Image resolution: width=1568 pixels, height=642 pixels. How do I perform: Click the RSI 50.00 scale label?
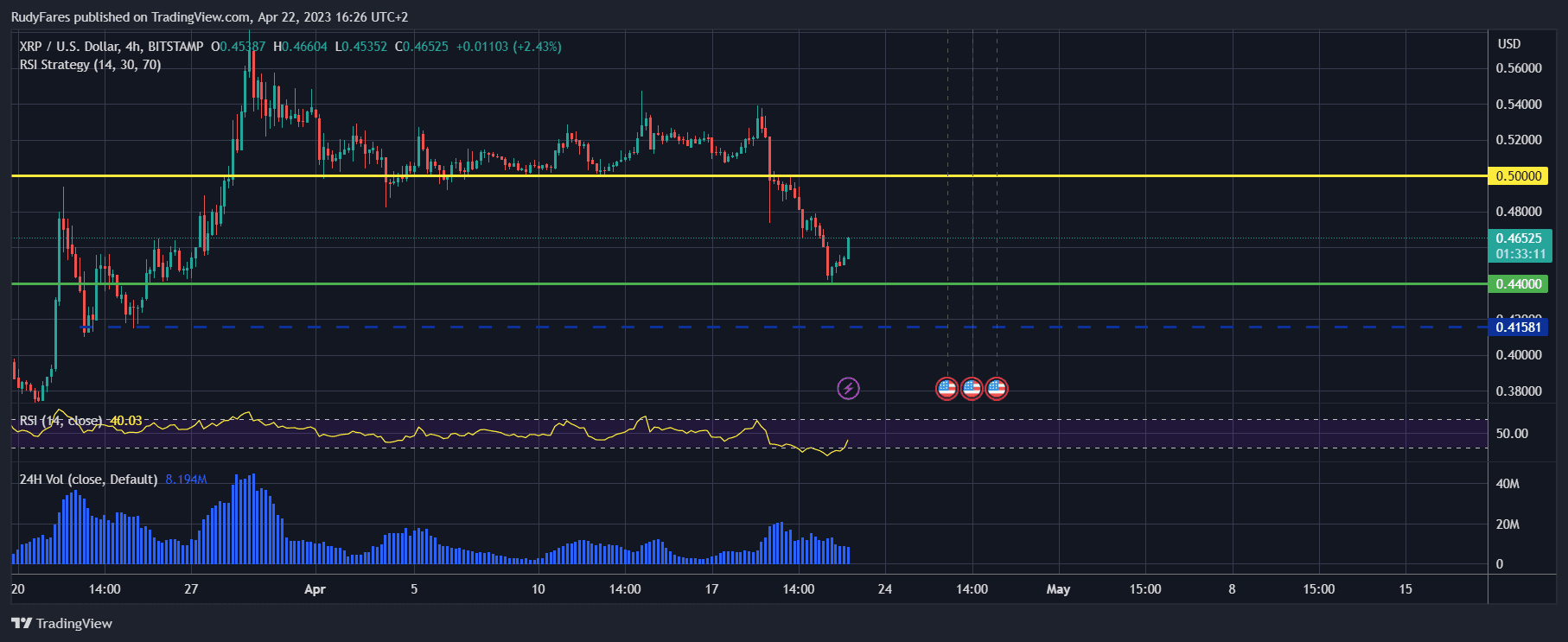click(x=1512, y=434)
